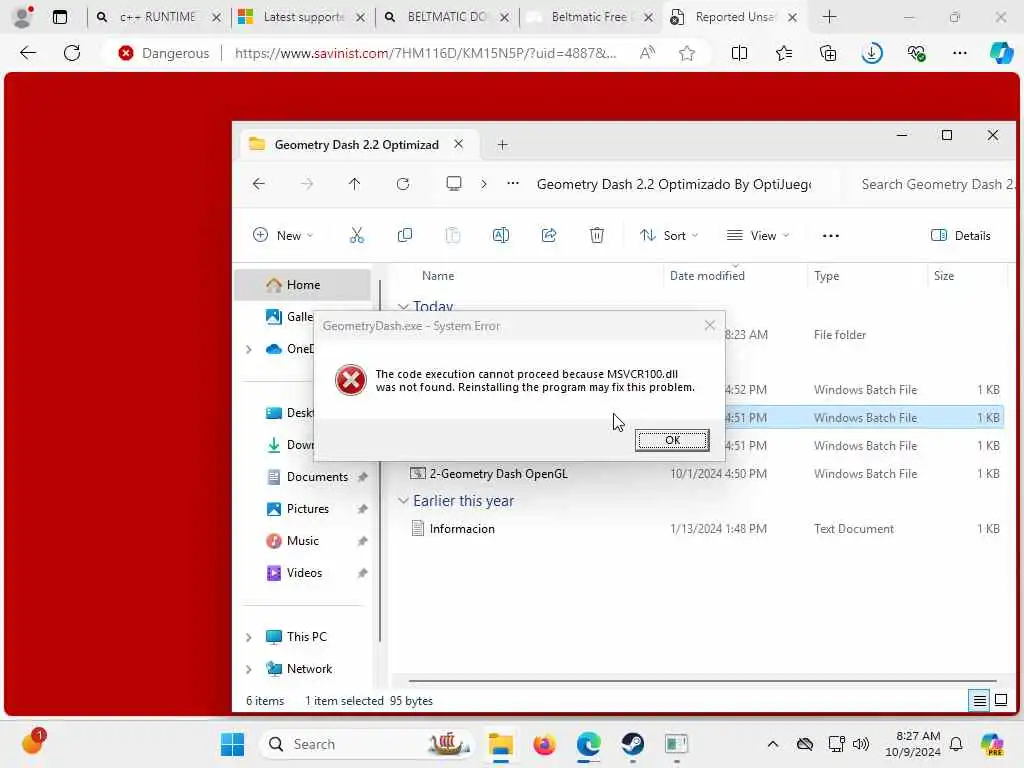The image size is (1024, 768).
Task: Open Edge Collections icon
Action: pyautogui.click(x=827, y=53)
